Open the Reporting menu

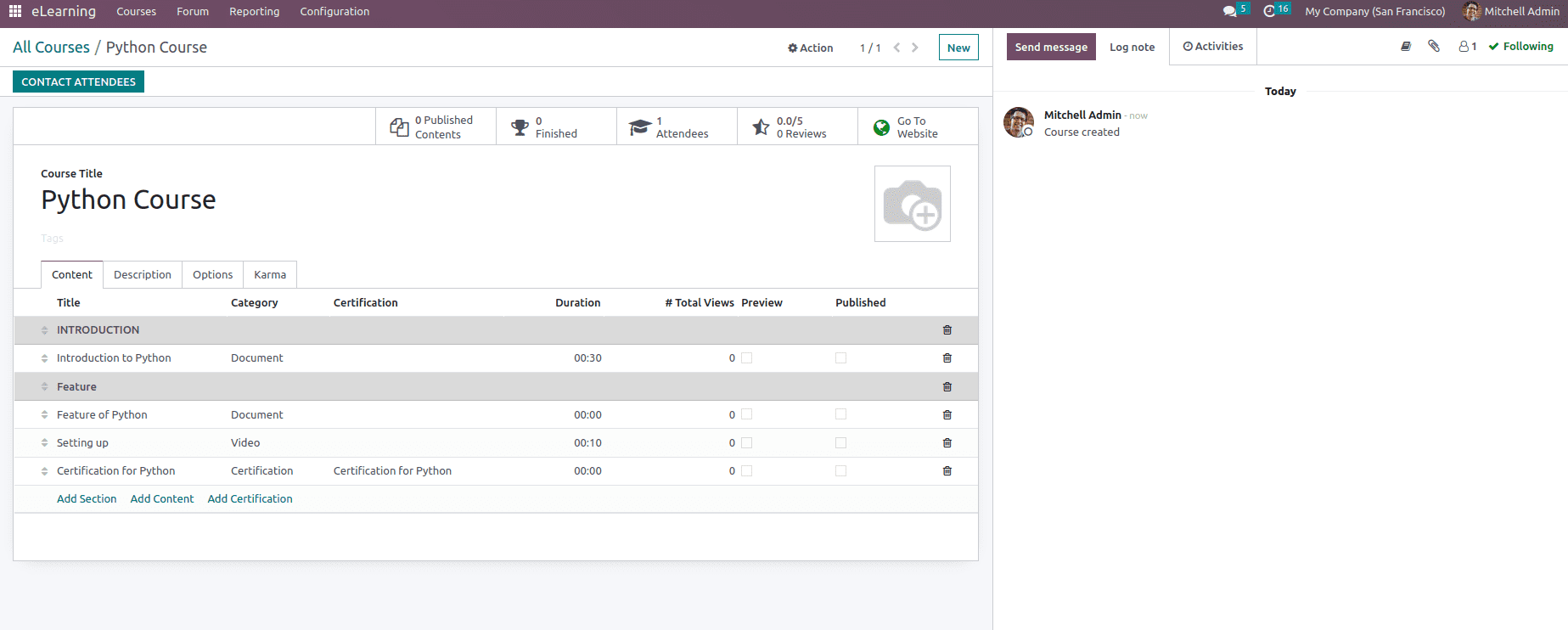254,12
